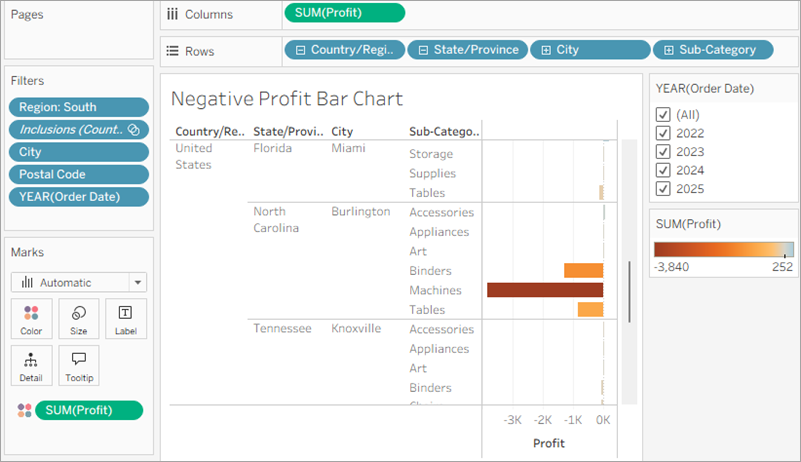Click the Detail icon in Marks card
This screenshot has width=801, height=462.
coord(31,365)
